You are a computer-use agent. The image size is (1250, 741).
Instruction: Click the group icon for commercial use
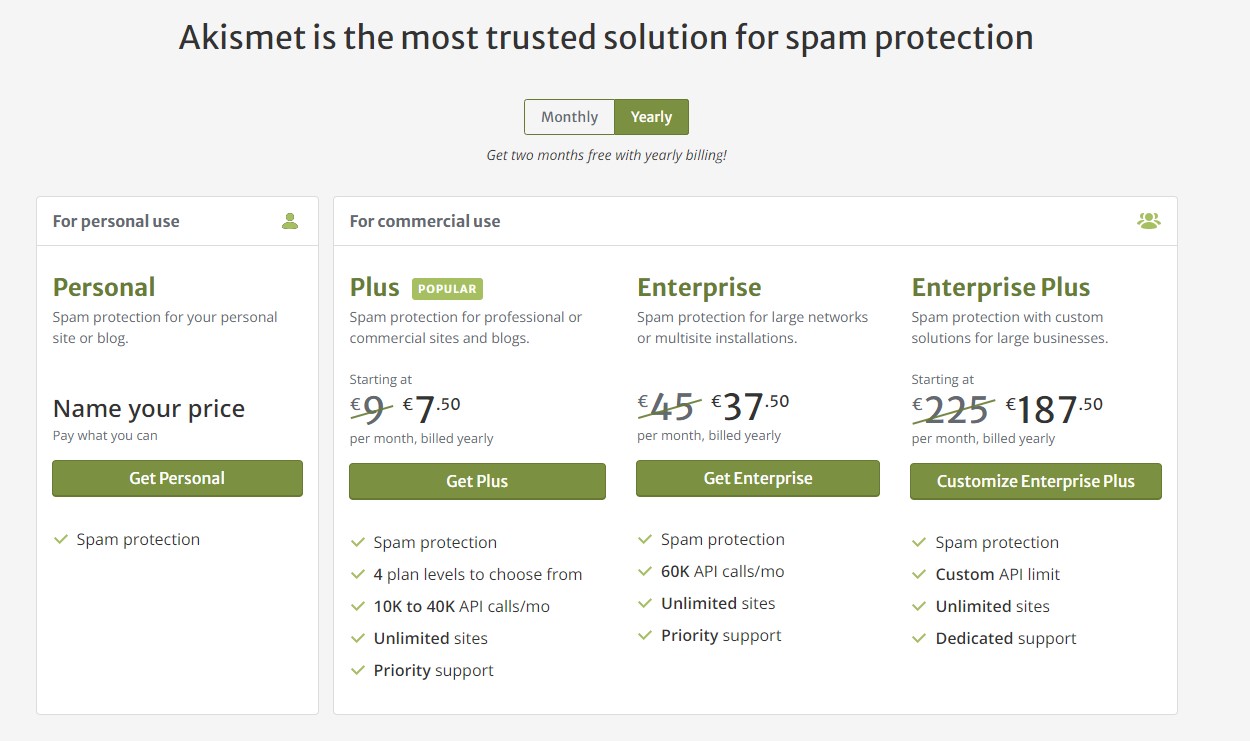pyautogui.click(x=1149, y=221)
